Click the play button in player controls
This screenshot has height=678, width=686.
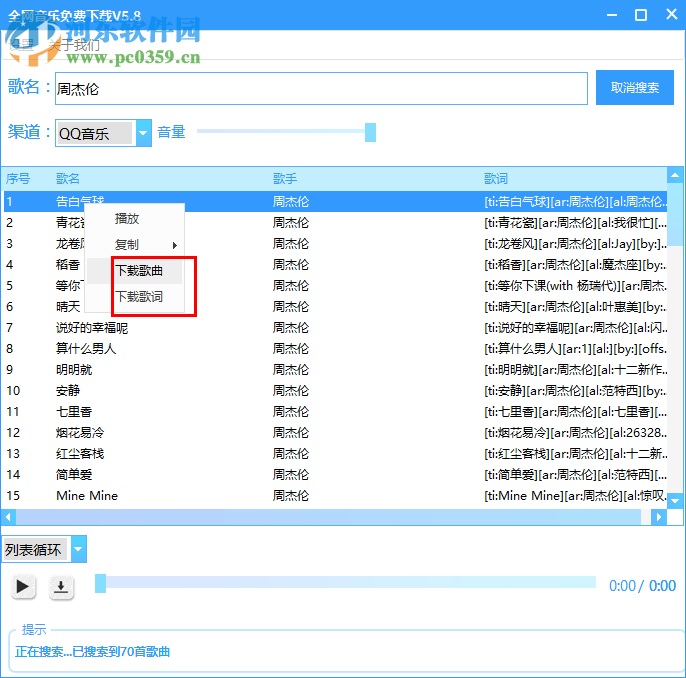pos(23,586)
